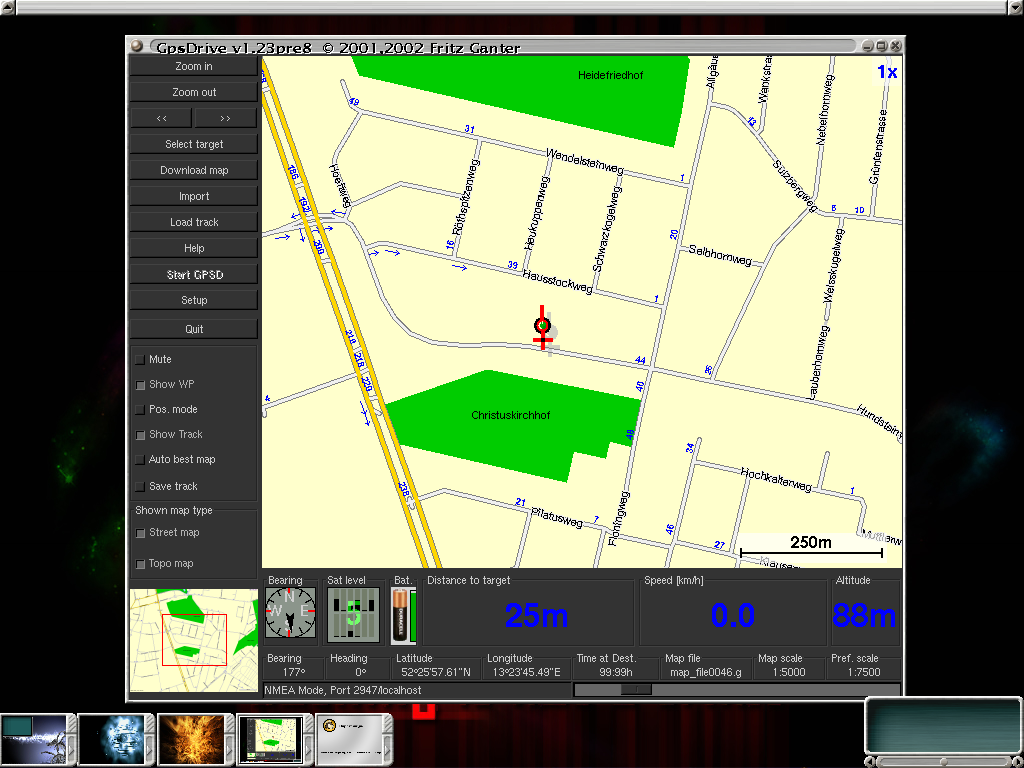
Task: Enable the Show Track checkbox
Action: 140,435
